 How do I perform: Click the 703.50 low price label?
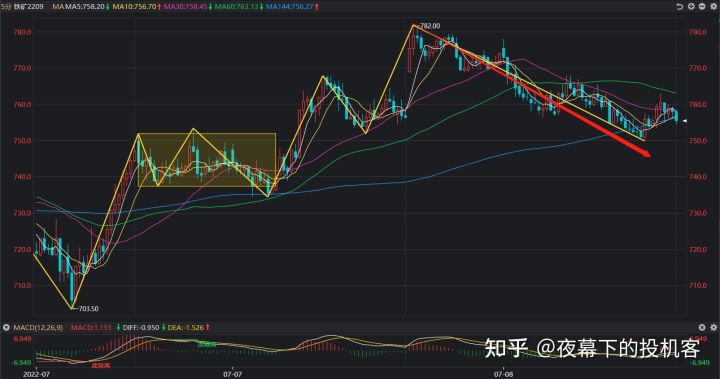(88, 309)
